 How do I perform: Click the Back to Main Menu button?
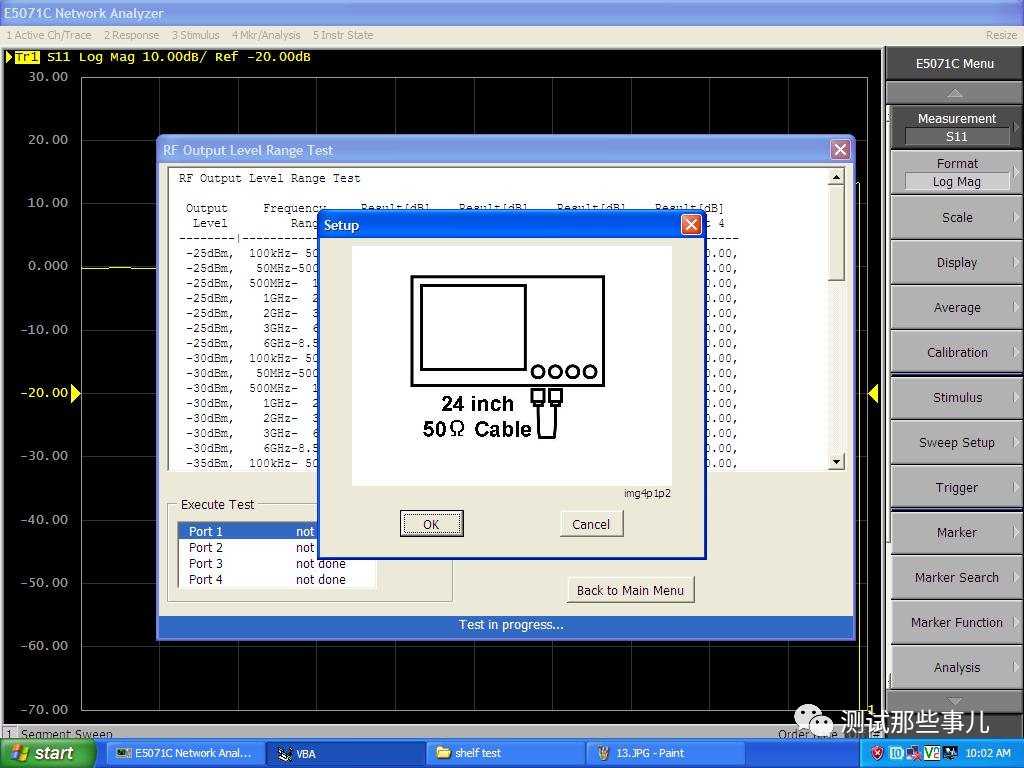tap(630, 590)
